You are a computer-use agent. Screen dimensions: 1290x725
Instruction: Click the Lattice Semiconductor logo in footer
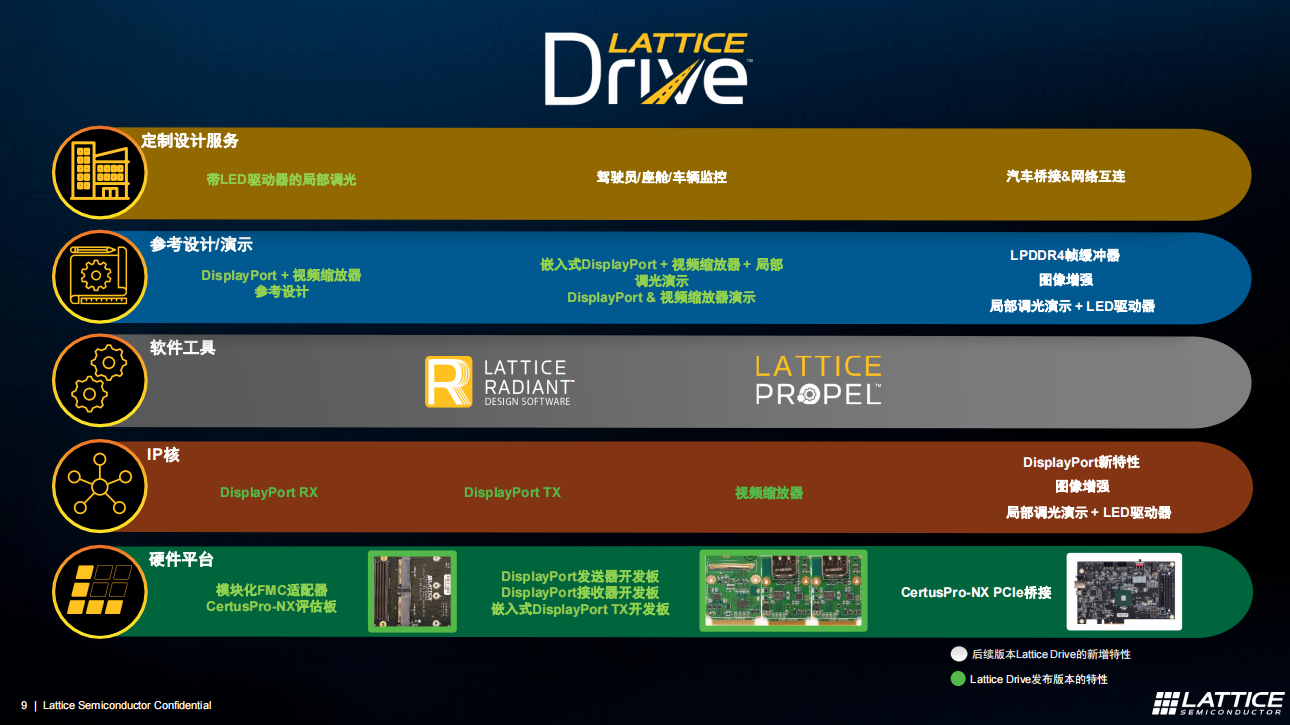coord(1217,703)
